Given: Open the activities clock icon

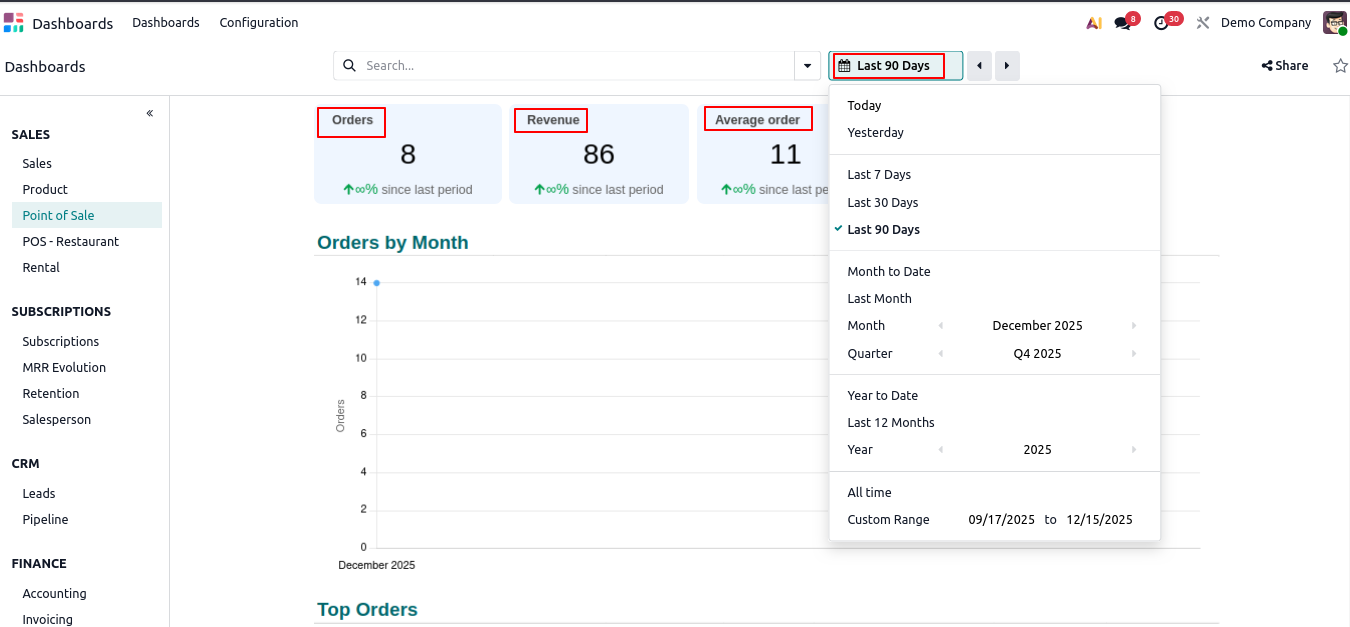Looking at the screenshot, I should coord(1161,23).
